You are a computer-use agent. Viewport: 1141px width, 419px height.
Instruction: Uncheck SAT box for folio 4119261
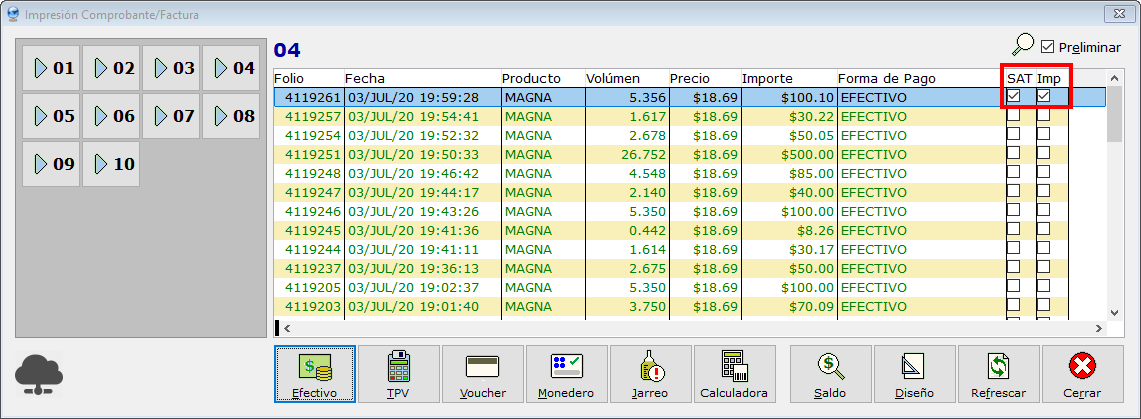click(x=1014, y=97)
